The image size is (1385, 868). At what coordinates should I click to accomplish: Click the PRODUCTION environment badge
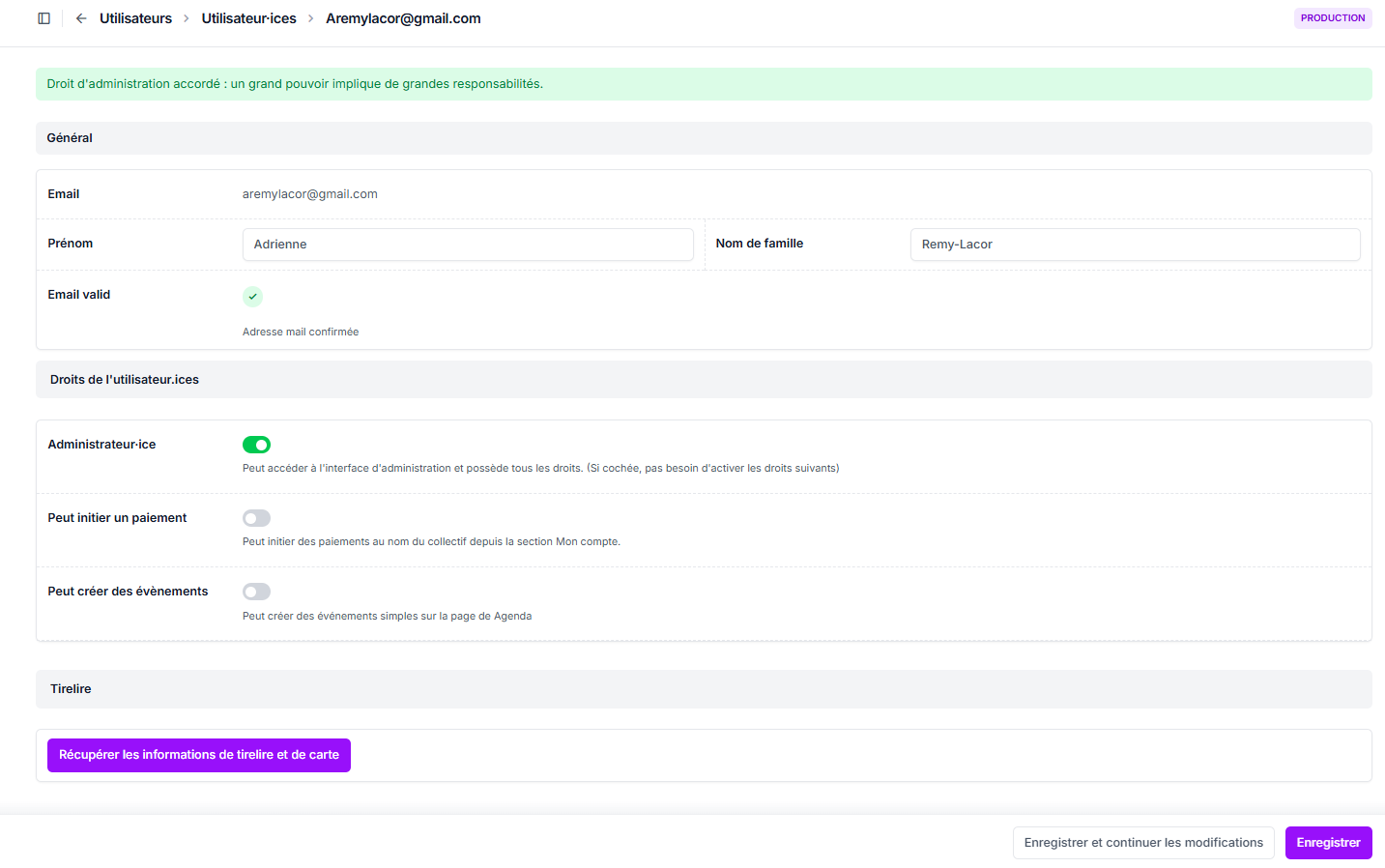click(x=1332, y=18)
